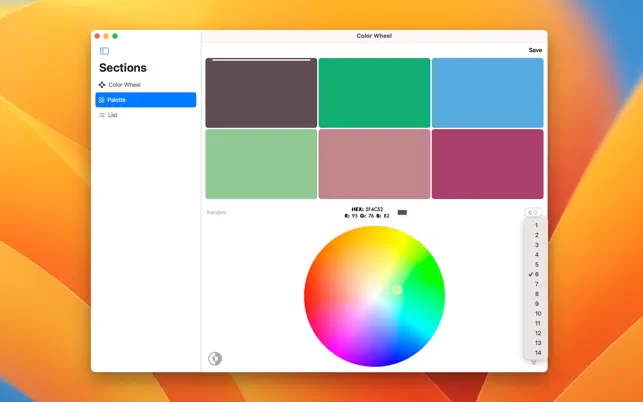Screen dimensions: 643x402
Task: Choose 7 in the count menu
Action: click(536, 284)
